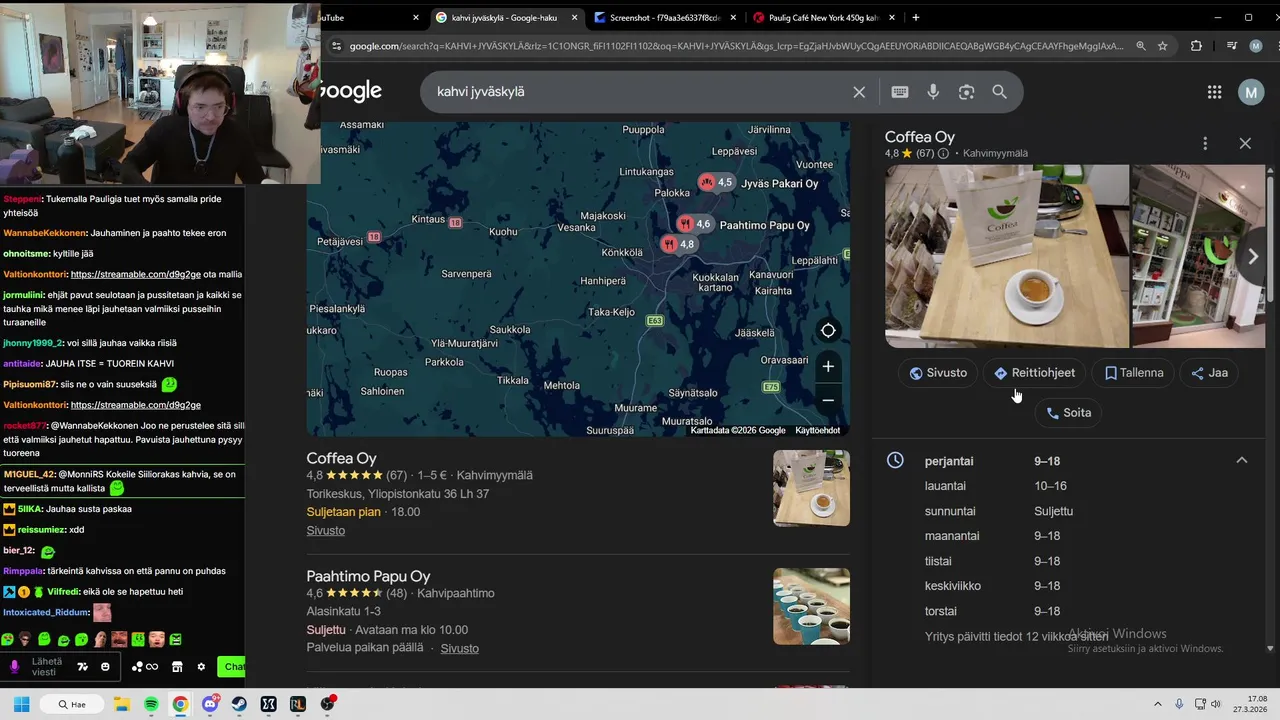The width and height of the screenshot is (1280, 720).
Task: Open the Coffea Oy result title
Action: point(342,459)
